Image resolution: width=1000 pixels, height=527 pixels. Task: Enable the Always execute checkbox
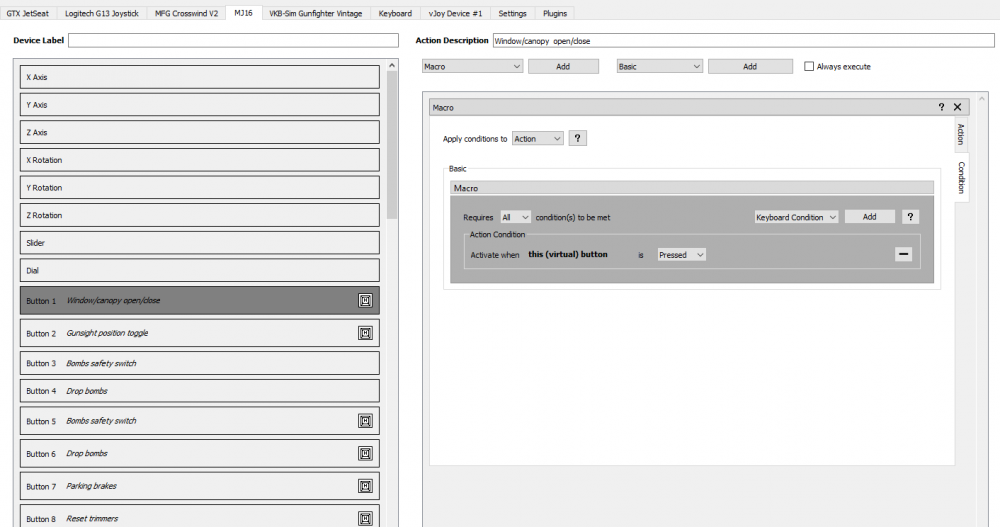pos(809,67)
